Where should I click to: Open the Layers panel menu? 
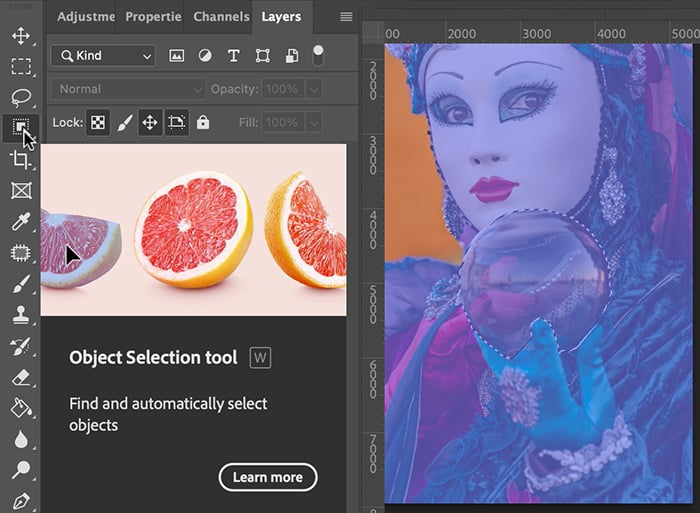(x=346, y=17)
